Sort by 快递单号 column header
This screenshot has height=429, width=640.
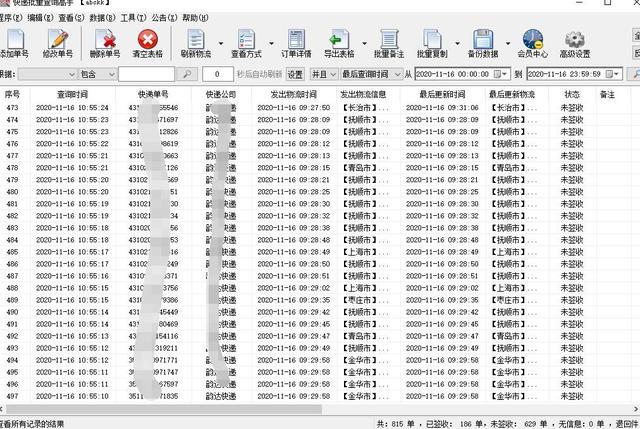click(x=153, y=94)
